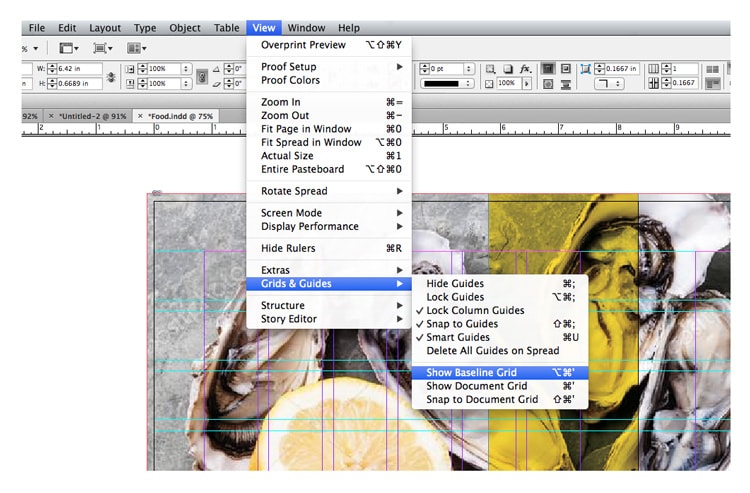The image size is (750, 493).
Task: Choose Overprint Preview
Action: tap(329, 45)
